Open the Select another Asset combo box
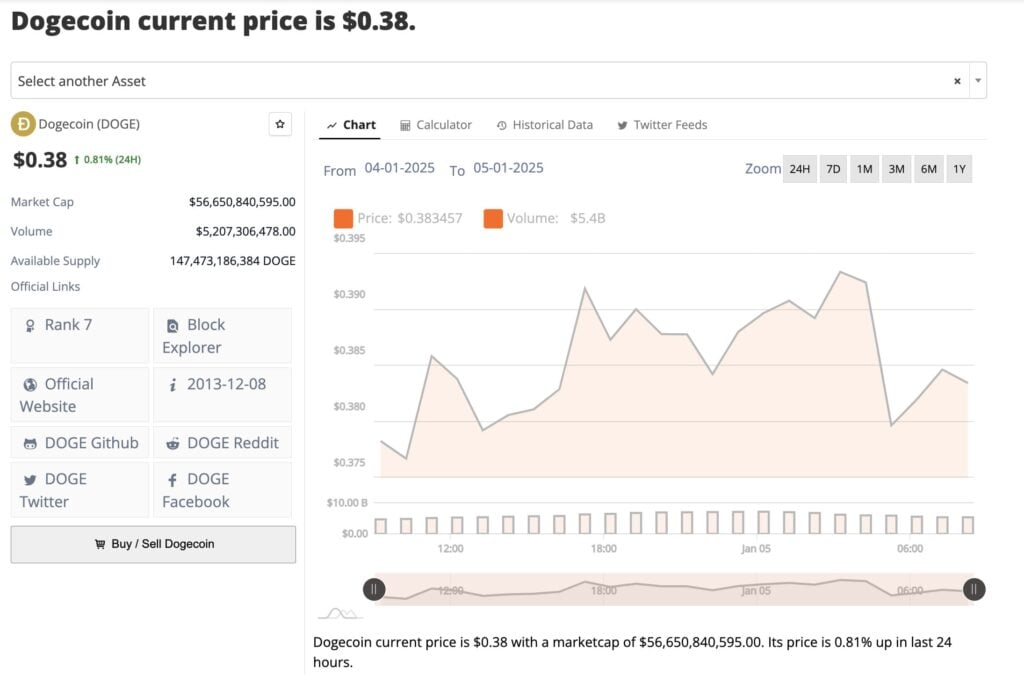 click(480, 81)
